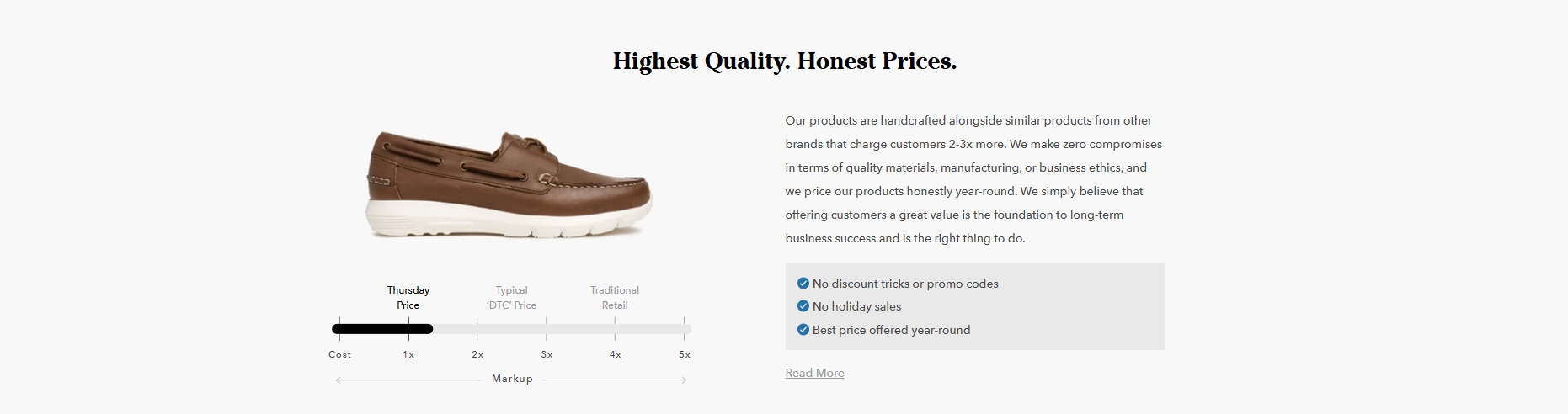Click the Highest Quality. Honest Prices. heading
Screen dimensions: 1568x414
(x=785, y=61)
